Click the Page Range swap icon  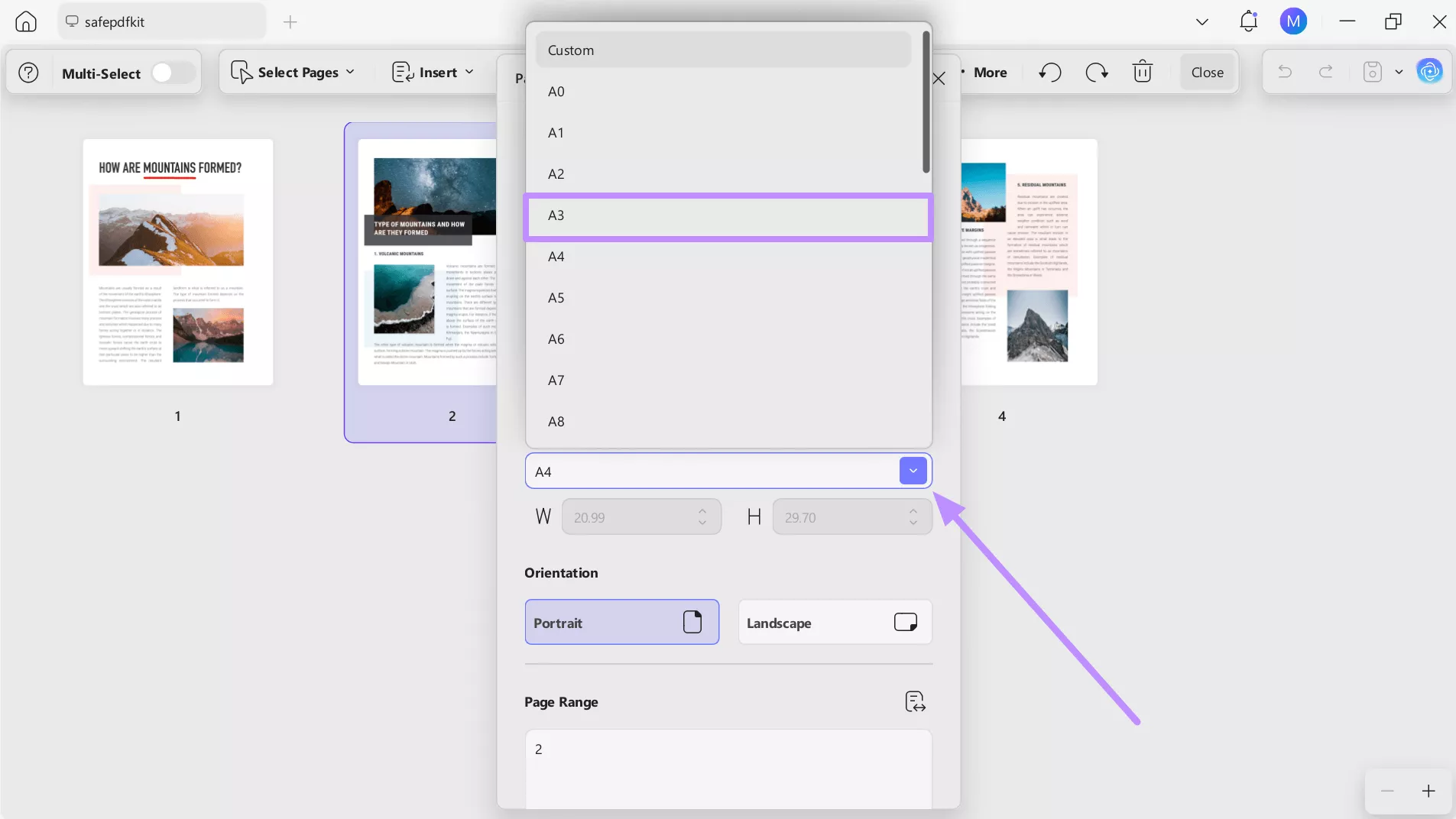point(915,701)
